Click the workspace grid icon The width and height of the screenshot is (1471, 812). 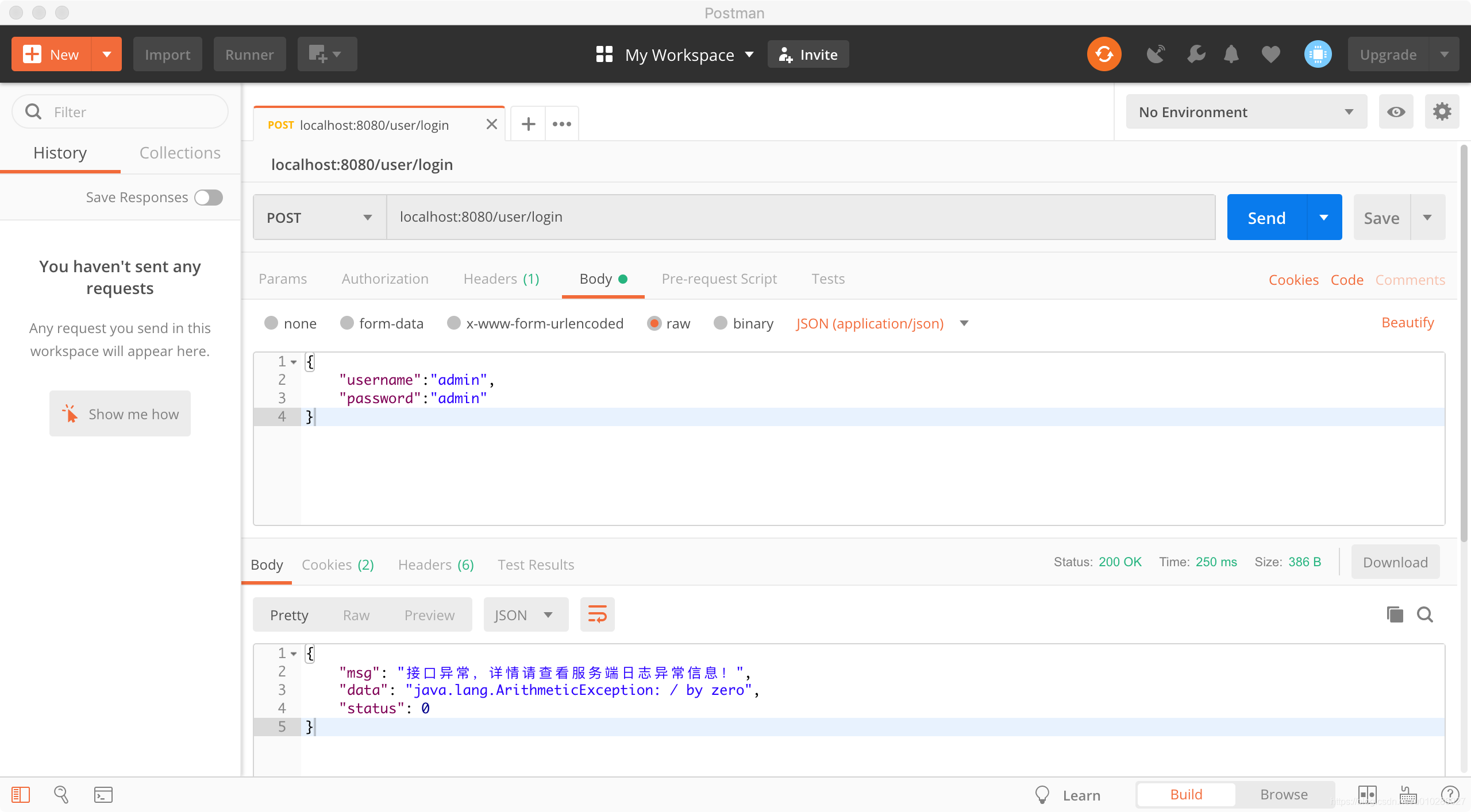tap(604, 54)
